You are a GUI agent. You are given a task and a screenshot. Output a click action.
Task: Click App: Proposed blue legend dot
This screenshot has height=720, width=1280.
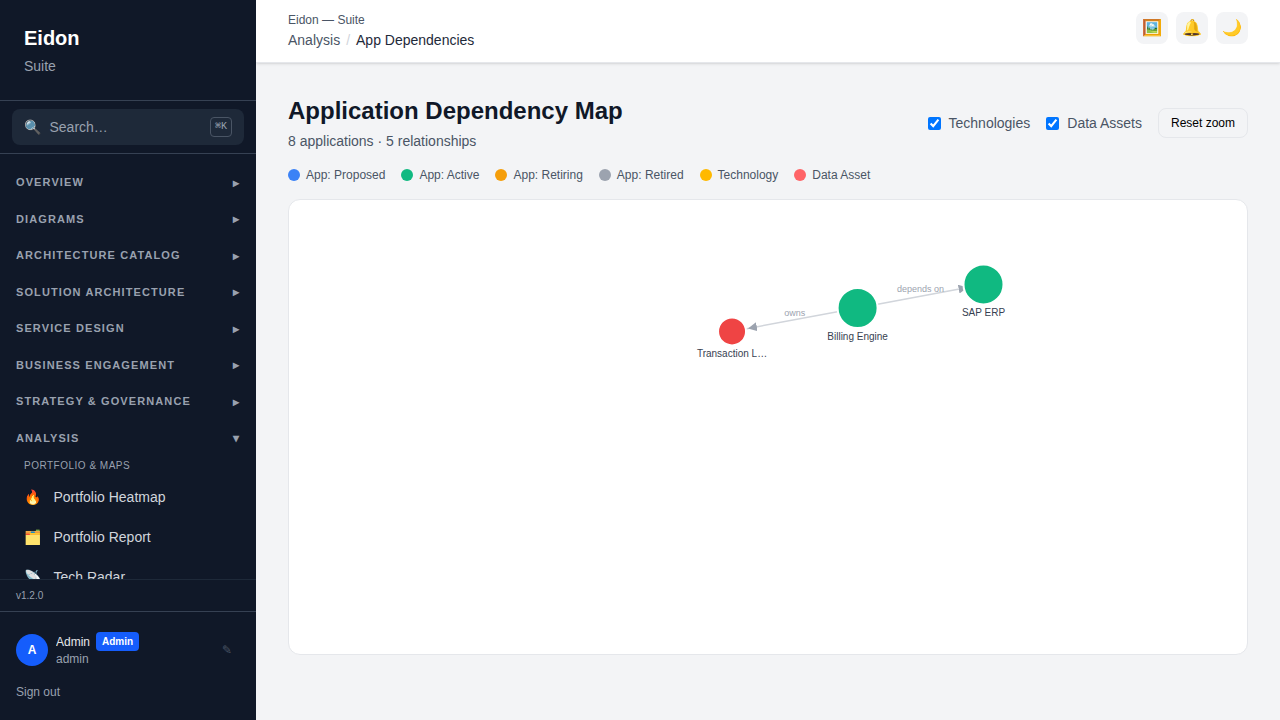coord(294,175)
